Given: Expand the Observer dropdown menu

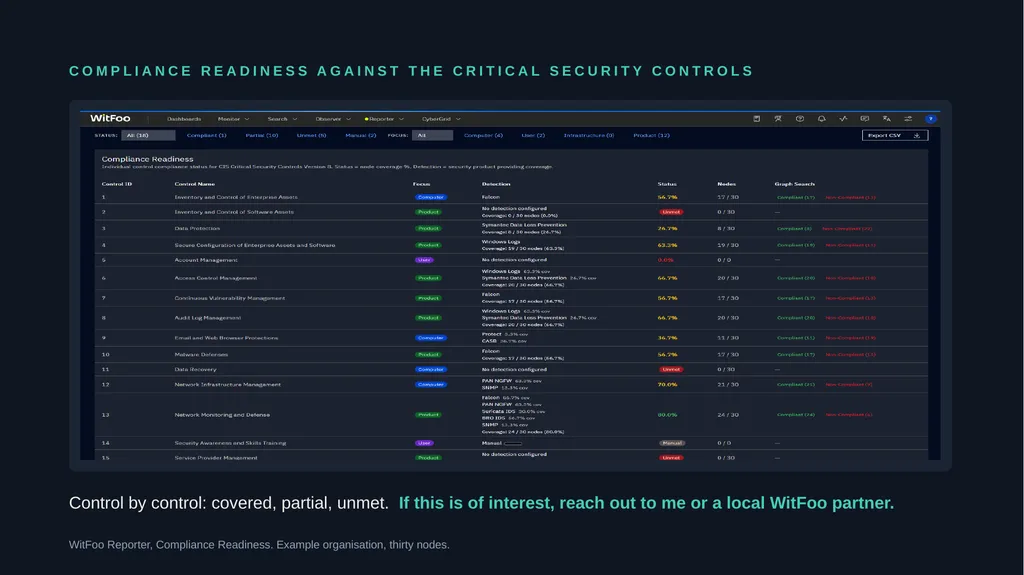Looking at the screenshot, I should pos(333,119).
